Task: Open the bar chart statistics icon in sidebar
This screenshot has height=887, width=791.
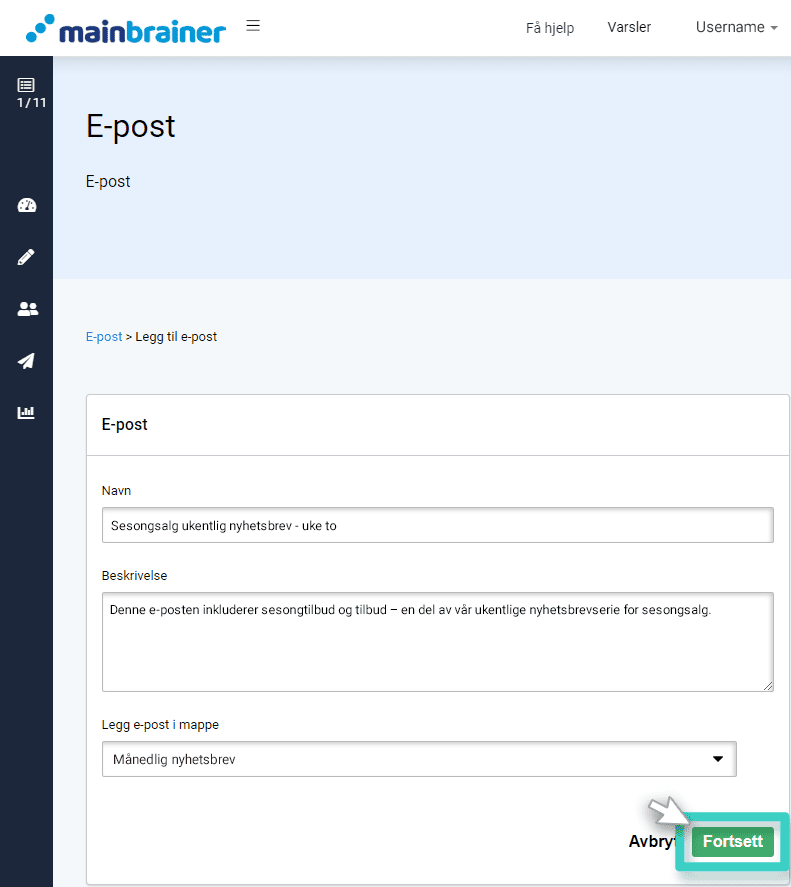Action: tap(26, 412)
